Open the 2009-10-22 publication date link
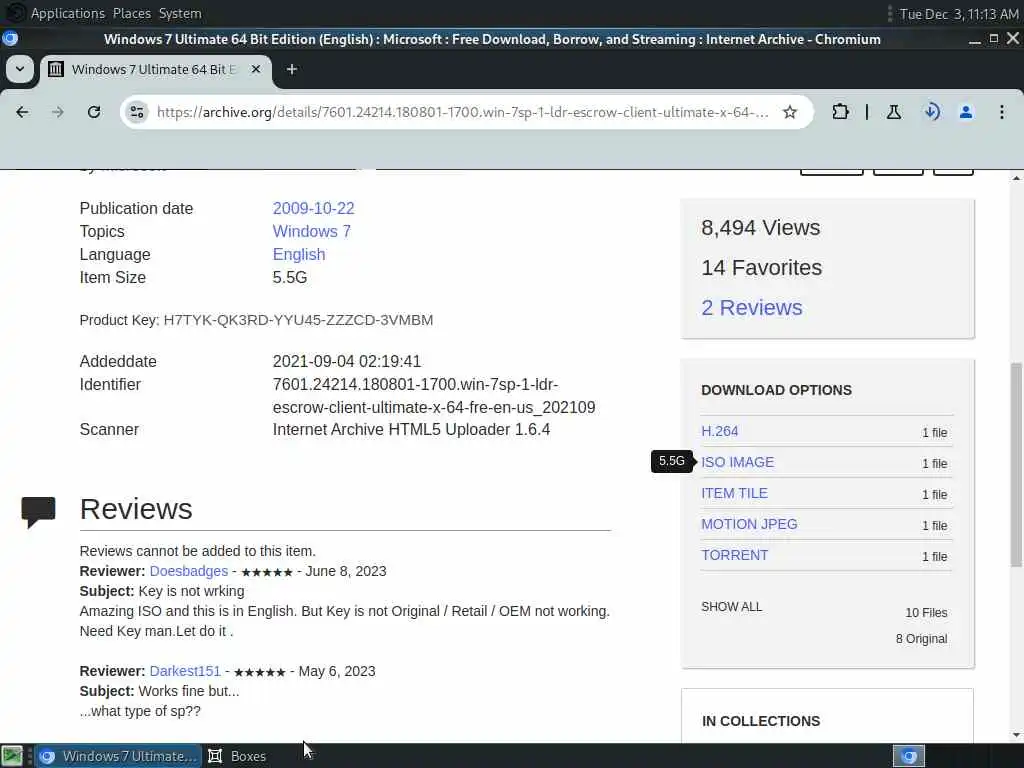This screenshot has height=768, width=1024. [x=313, y=208]
